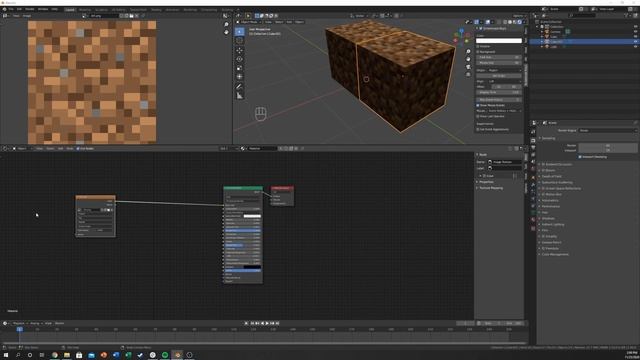The image size is (640, 360).
Task: Open Chrome from the Windows taskbar
Action: pyautogui.click(x=54, y=355)
